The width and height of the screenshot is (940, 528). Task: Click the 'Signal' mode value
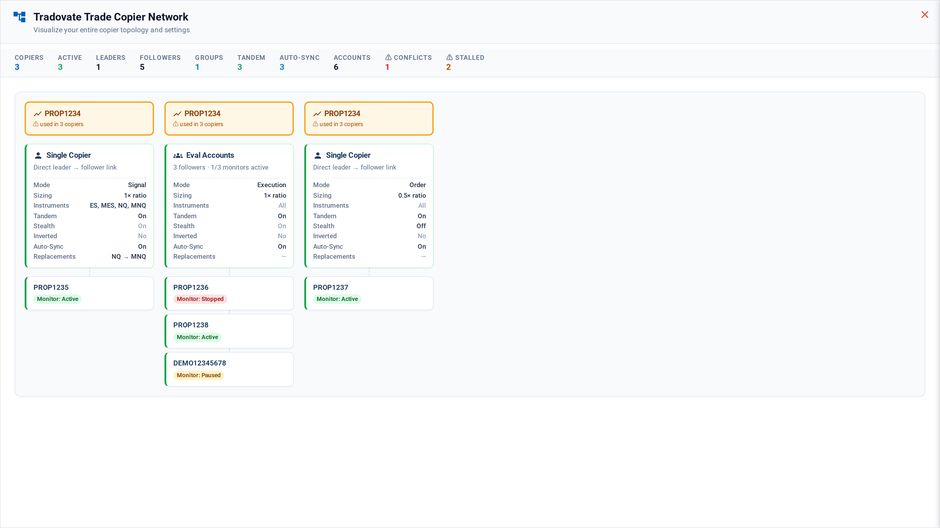tap(137, 185)
